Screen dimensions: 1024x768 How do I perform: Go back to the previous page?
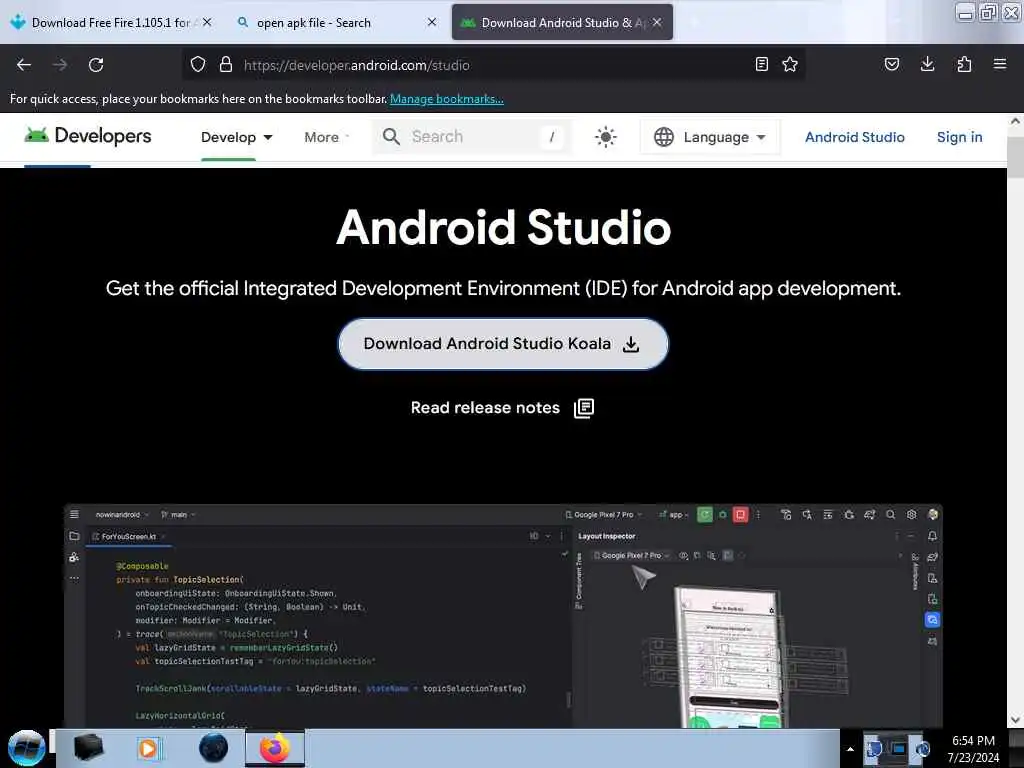click(24, 65)
